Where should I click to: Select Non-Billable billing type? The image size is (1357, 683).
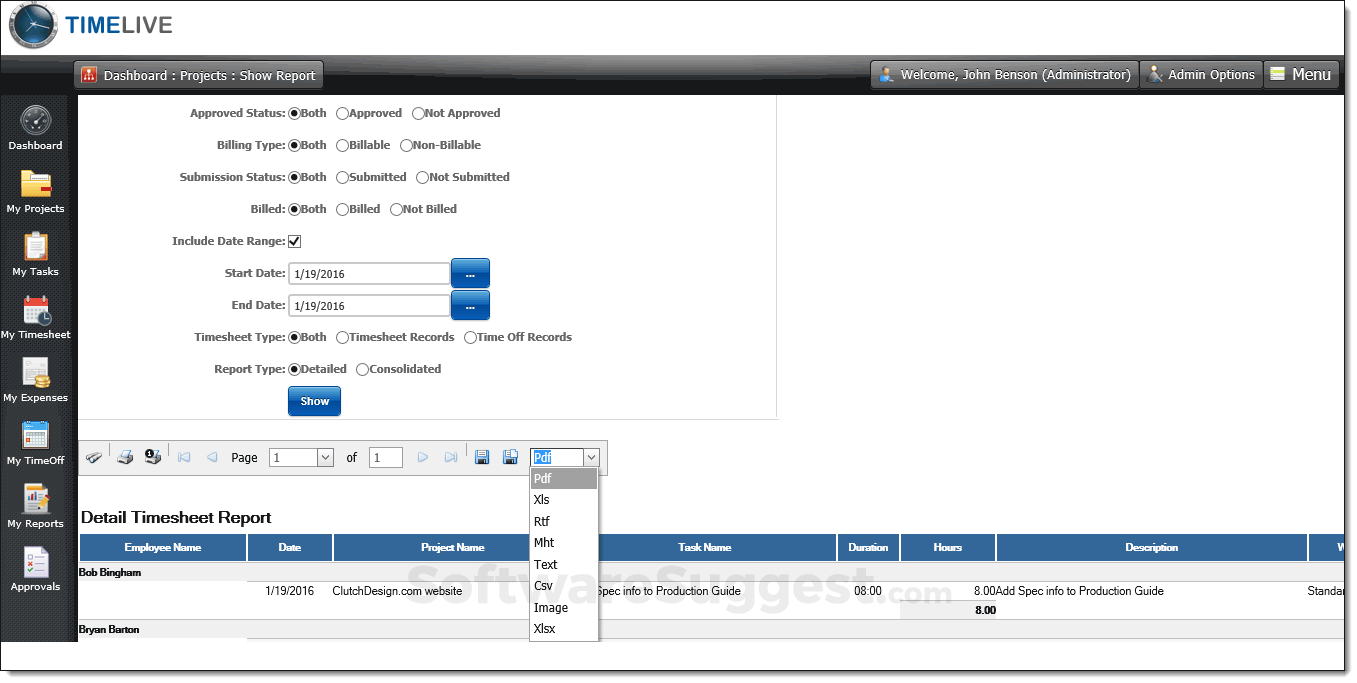pyautogui.click(x=407, y=146)
